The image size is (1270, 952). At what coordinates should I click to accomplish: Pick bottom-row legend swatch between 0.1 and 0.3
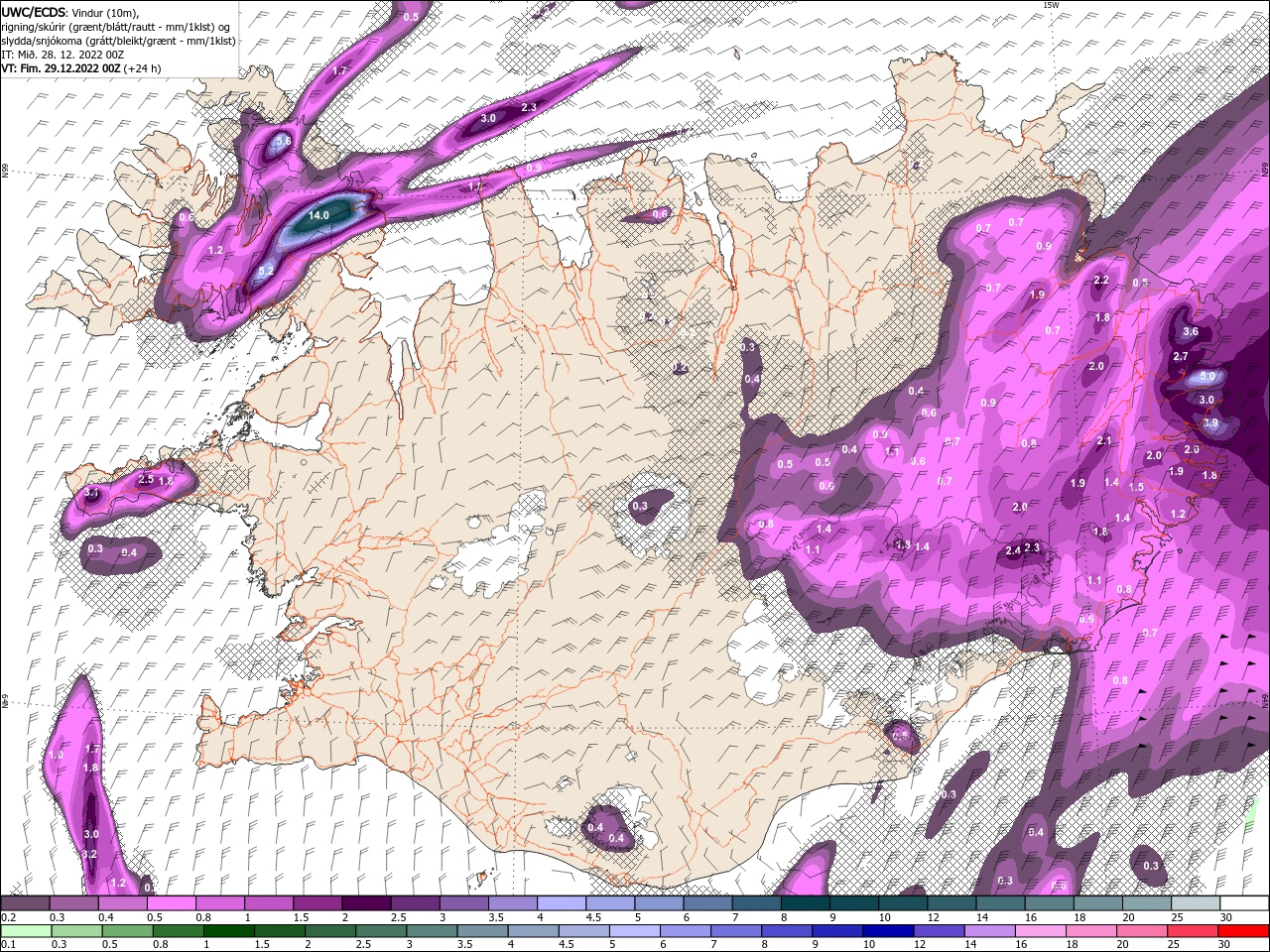[26, 930]
